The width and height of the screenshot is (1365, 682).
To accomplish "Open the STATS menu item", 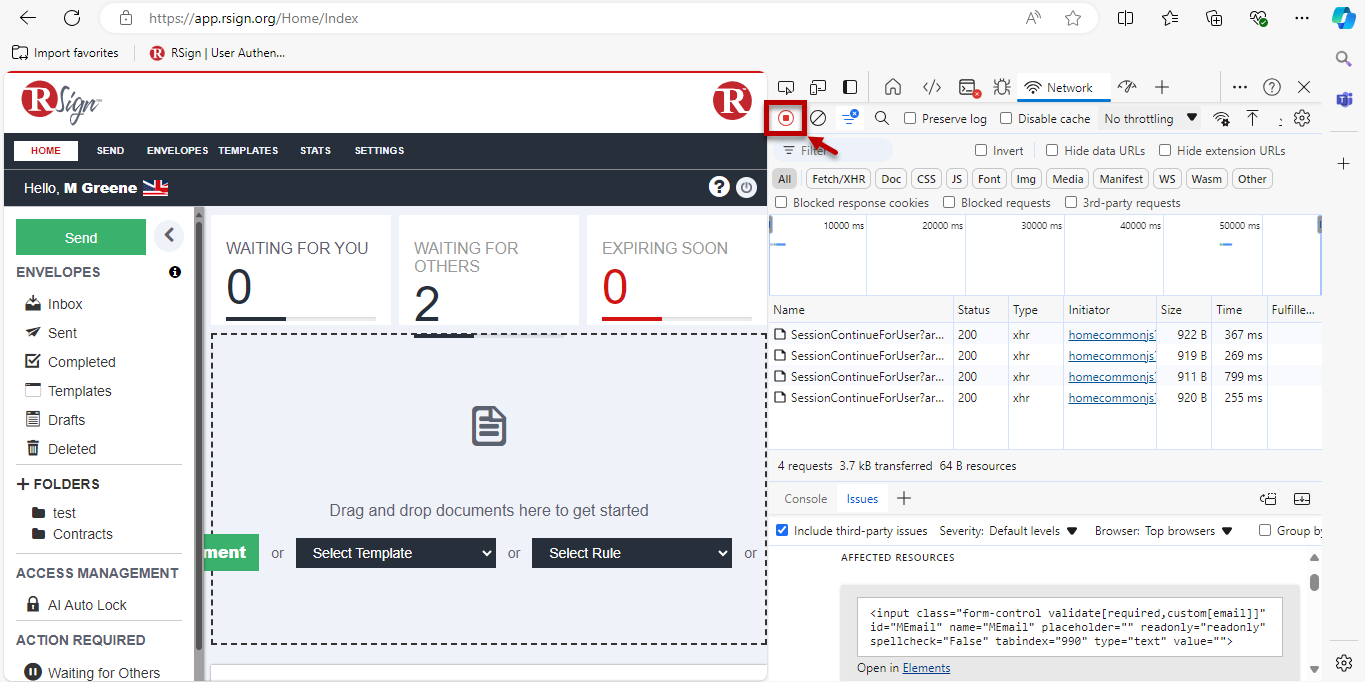I will click(315, 151).
